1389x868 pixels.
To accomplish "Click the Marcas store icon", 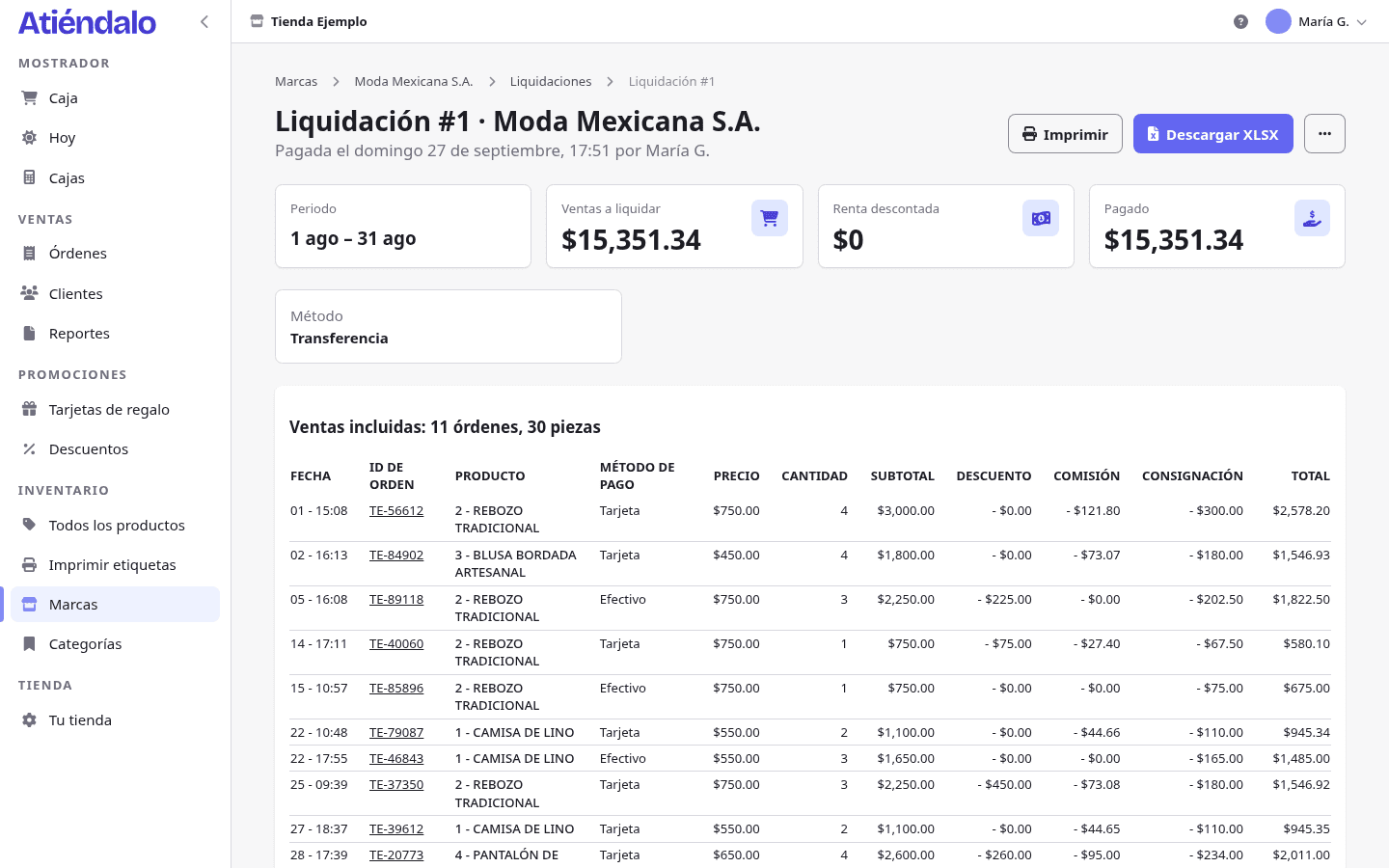I will [30, 604].
